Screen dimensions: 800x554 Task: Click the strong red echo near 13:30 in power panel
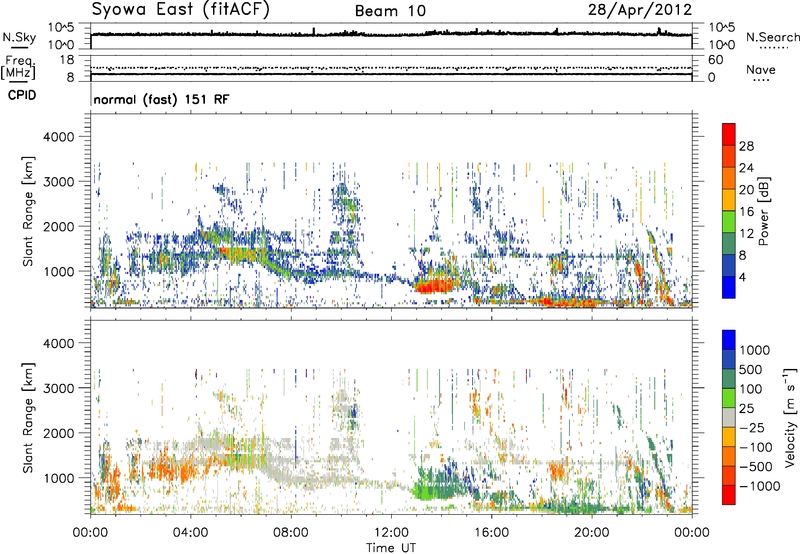click(433, 285)
